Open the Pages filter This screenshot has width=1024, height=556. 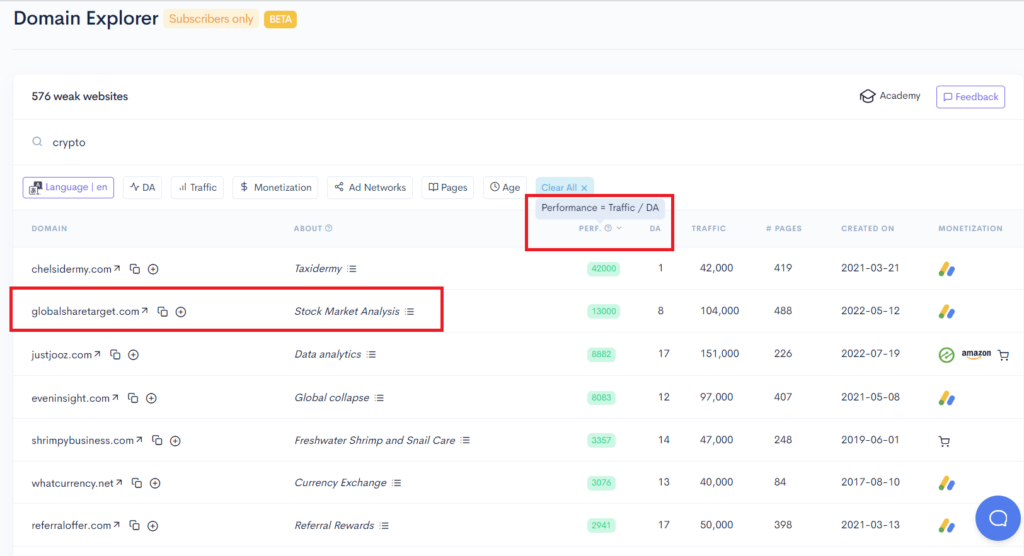(448, 188)
